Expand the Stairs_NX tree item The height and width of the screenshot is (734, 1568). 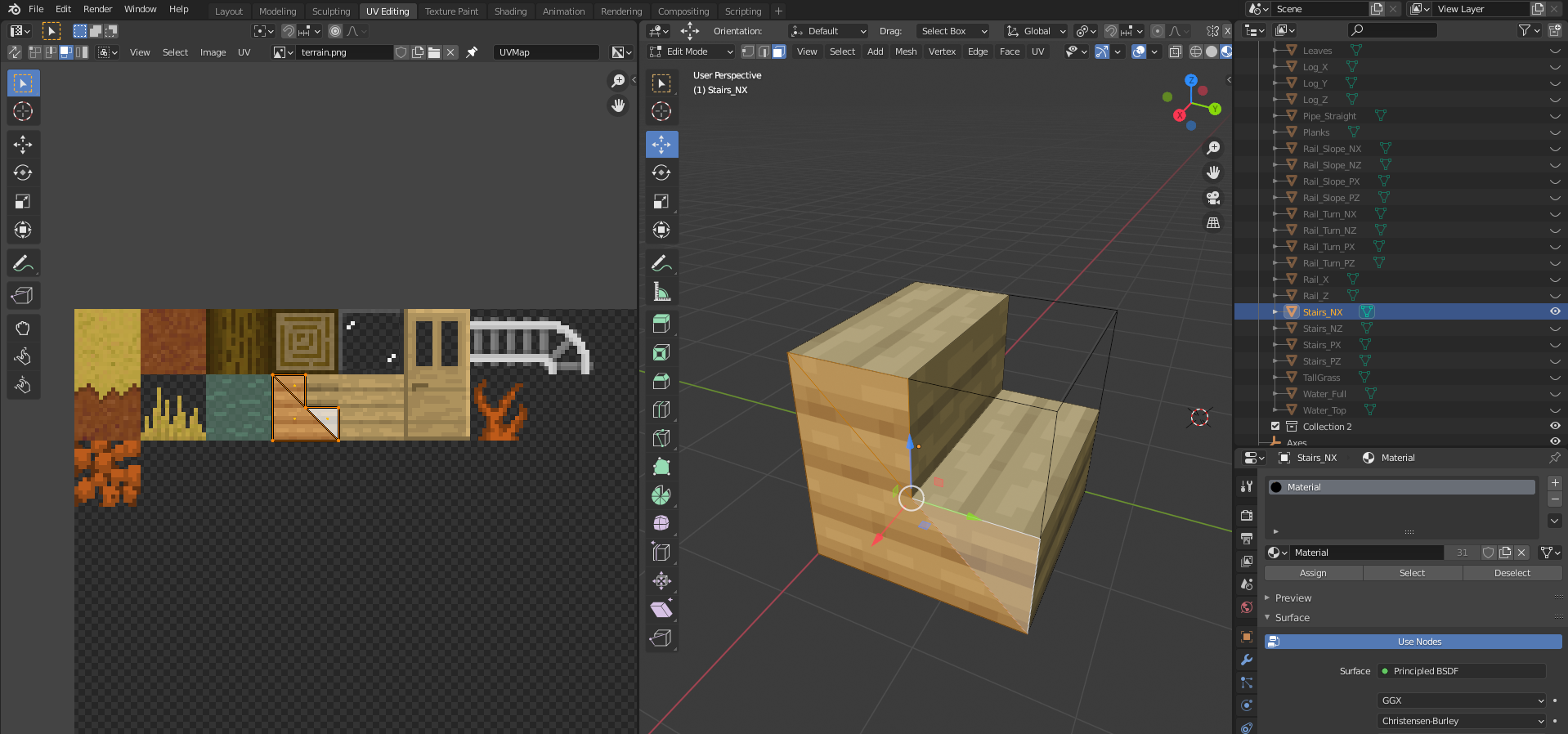tap(1275, 311)
